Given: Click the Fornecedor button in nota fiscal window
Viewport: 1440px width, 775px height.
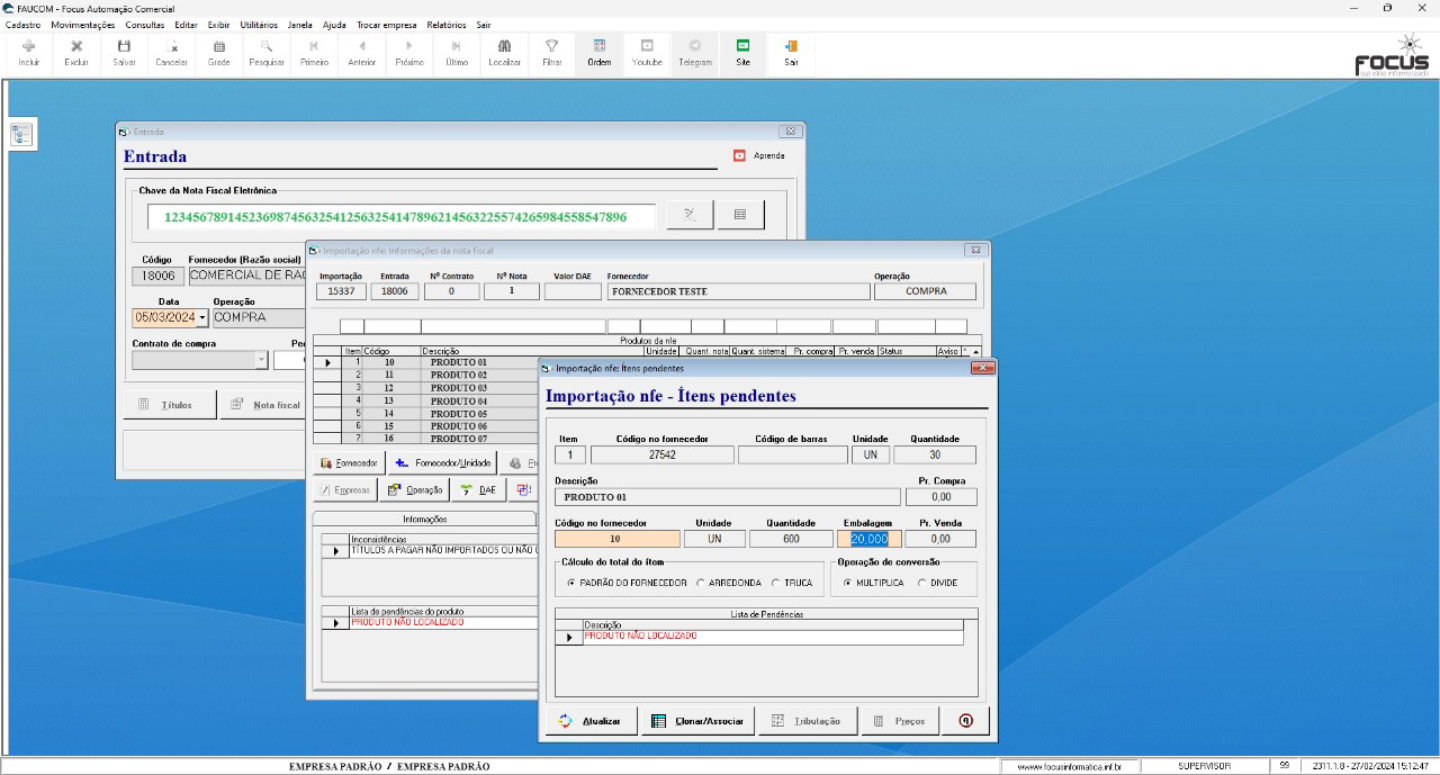Looking at the screenshot, I should 349,464.
